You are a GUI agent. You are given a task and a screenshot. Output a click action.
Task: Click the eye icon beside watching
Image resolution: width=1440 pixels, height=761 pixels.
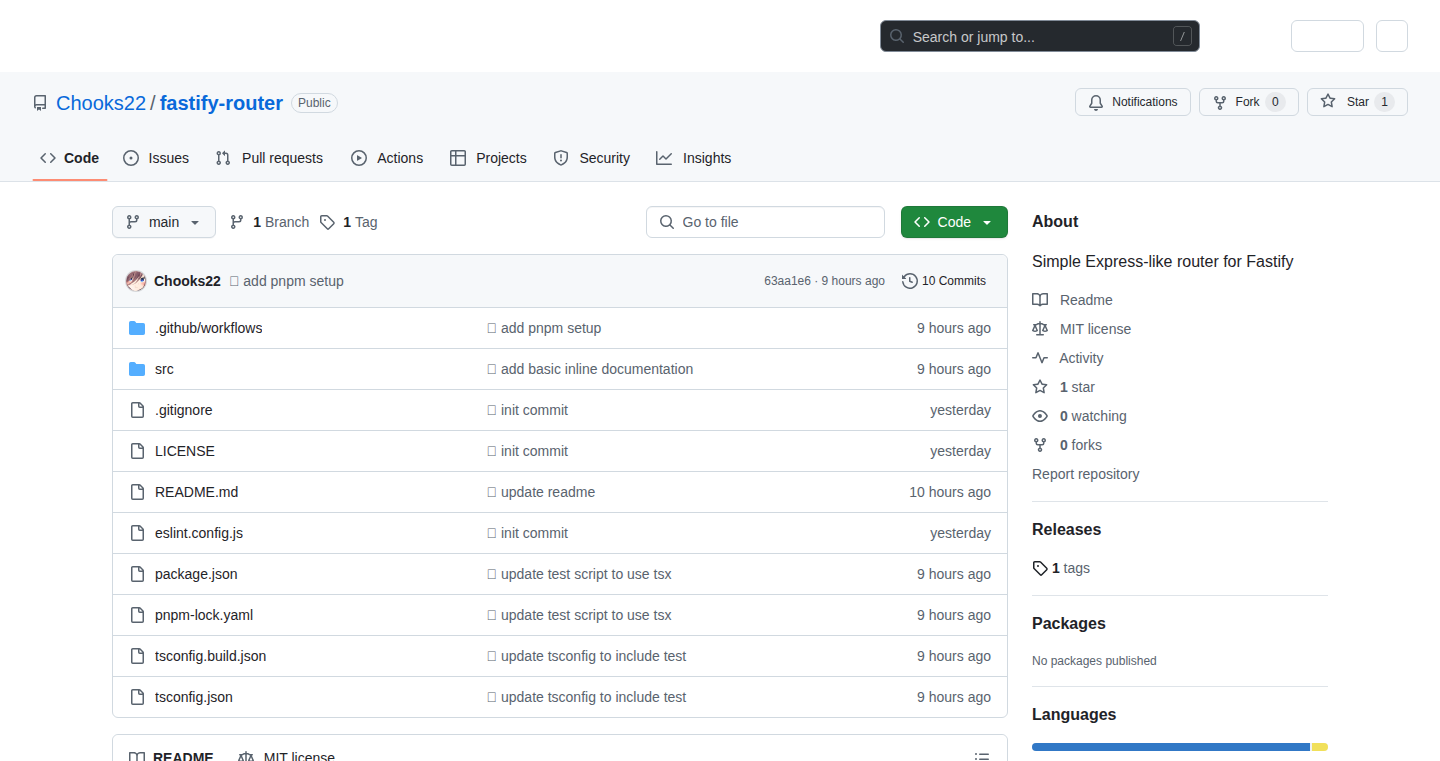point(1040,416)
